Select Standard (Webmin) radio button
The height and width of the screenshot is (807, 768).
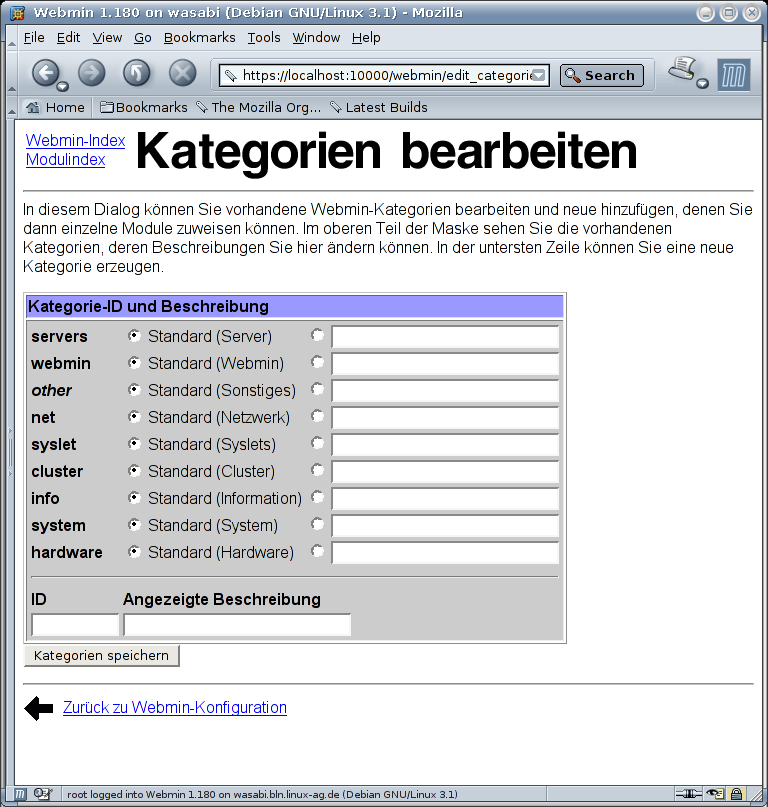point(134,363)
